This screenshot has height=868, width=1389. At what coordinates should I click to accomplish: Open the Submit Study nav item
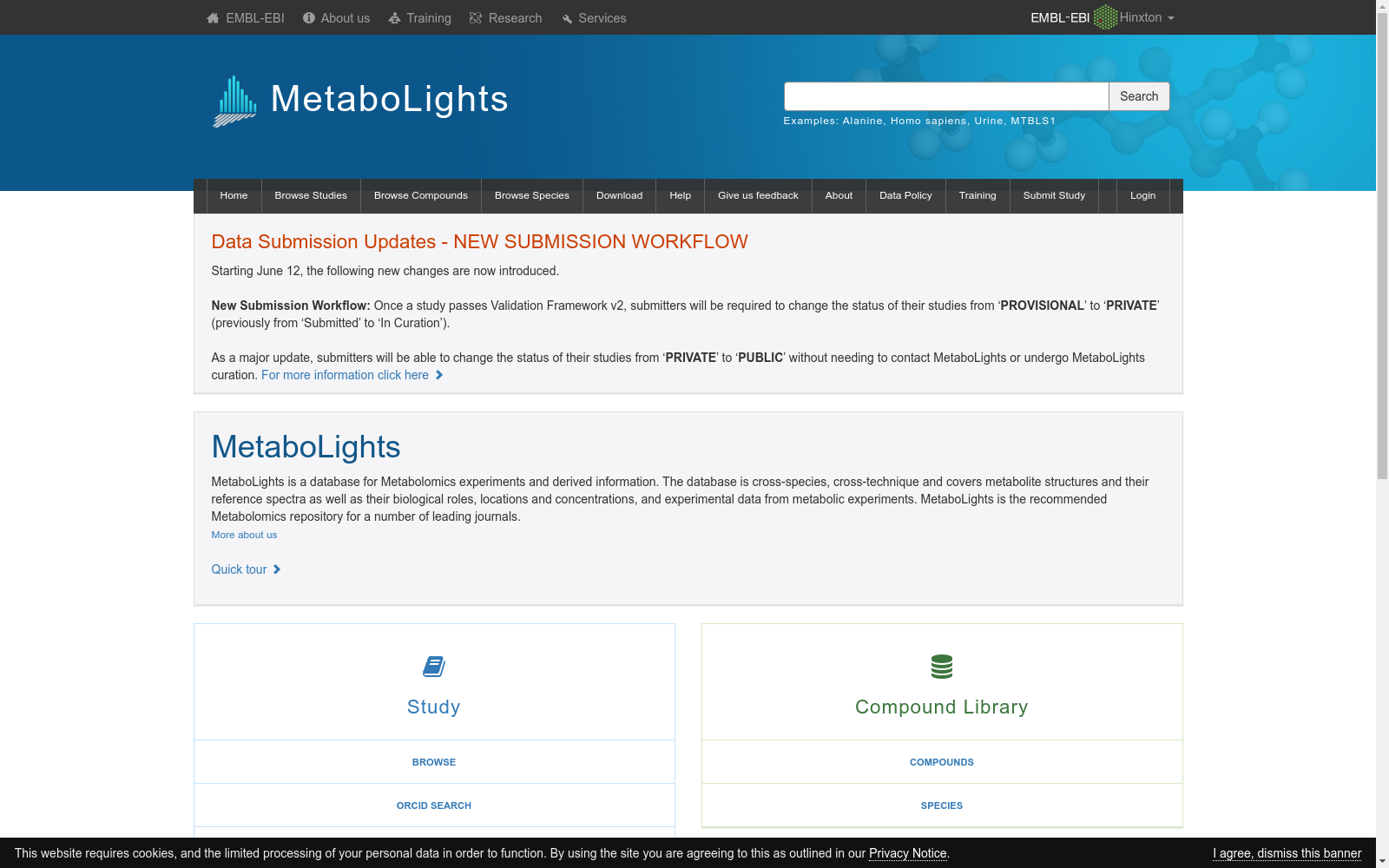pyautogui.click(x=1054, y=195)
